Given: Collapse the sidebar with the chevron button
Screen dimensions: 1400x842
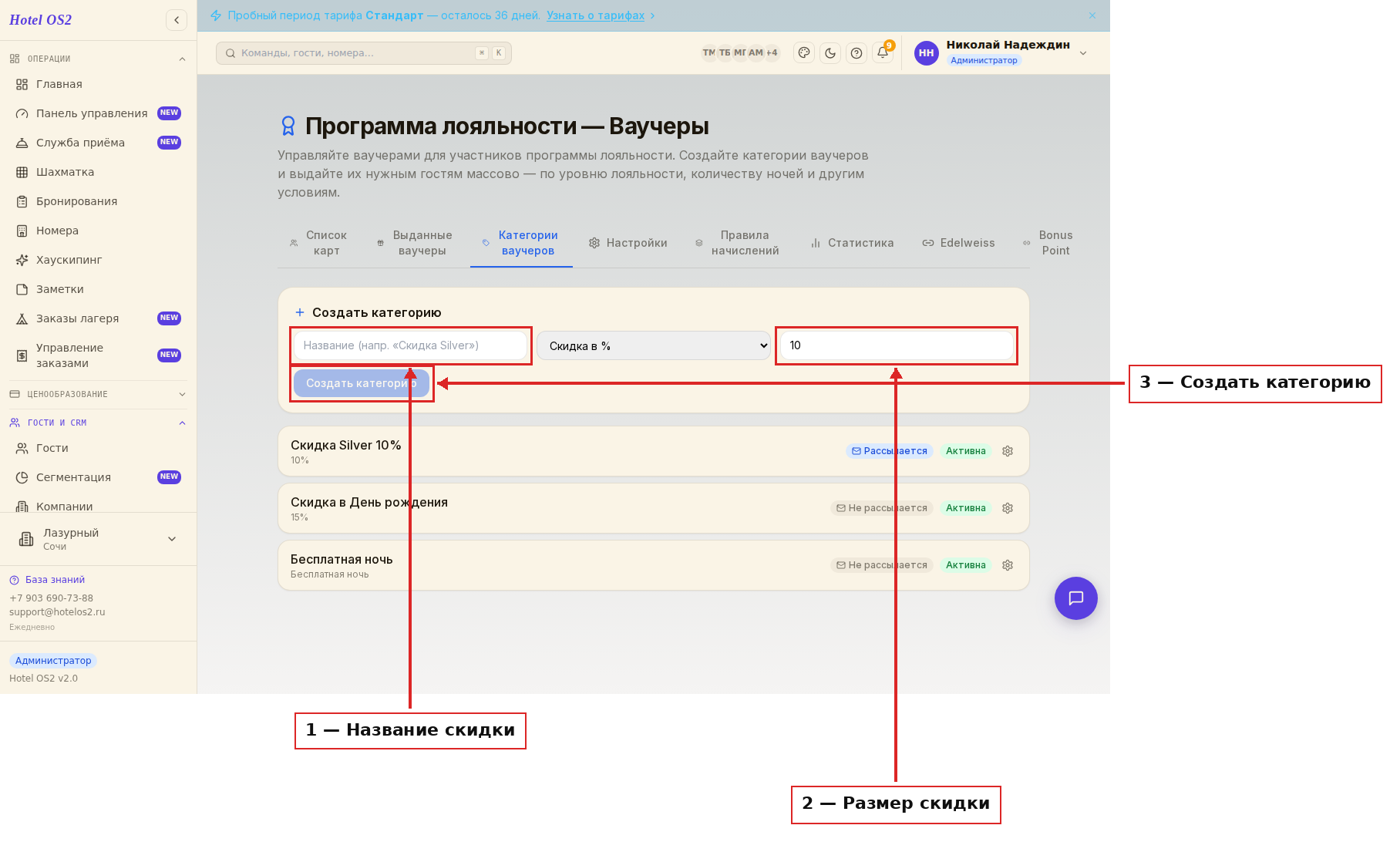Looking at the screenshot, I should 177,20.
